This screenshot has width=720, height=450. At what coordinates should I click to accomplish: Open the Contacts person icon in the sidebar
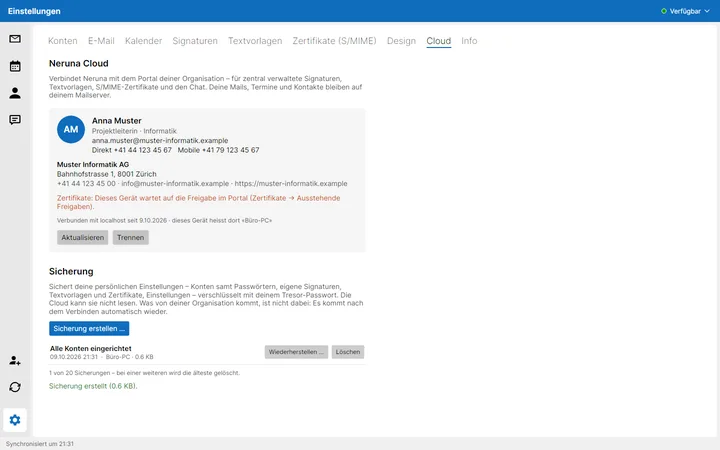[15, 93]
